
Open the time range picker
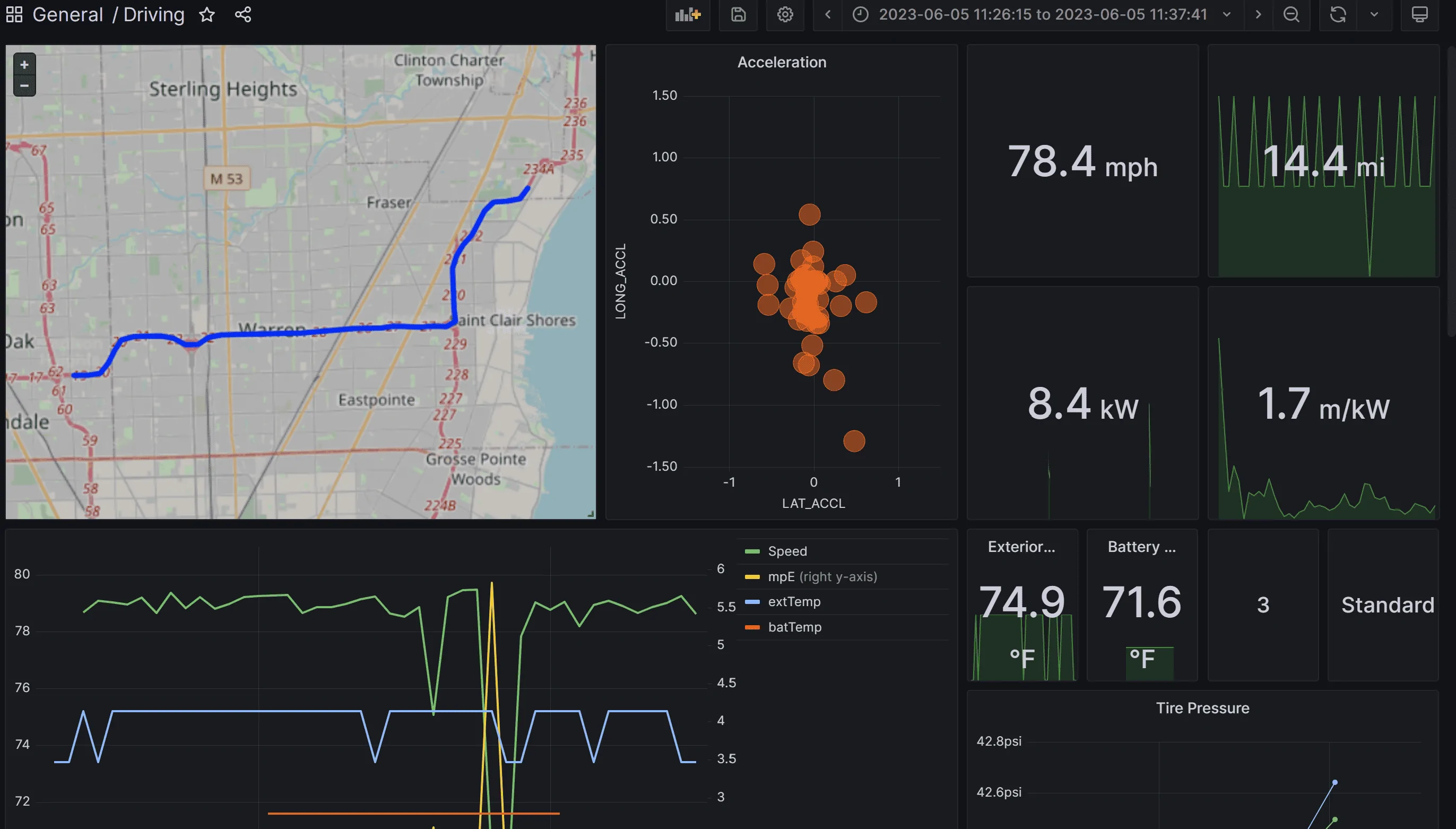tap(1043, 15)
